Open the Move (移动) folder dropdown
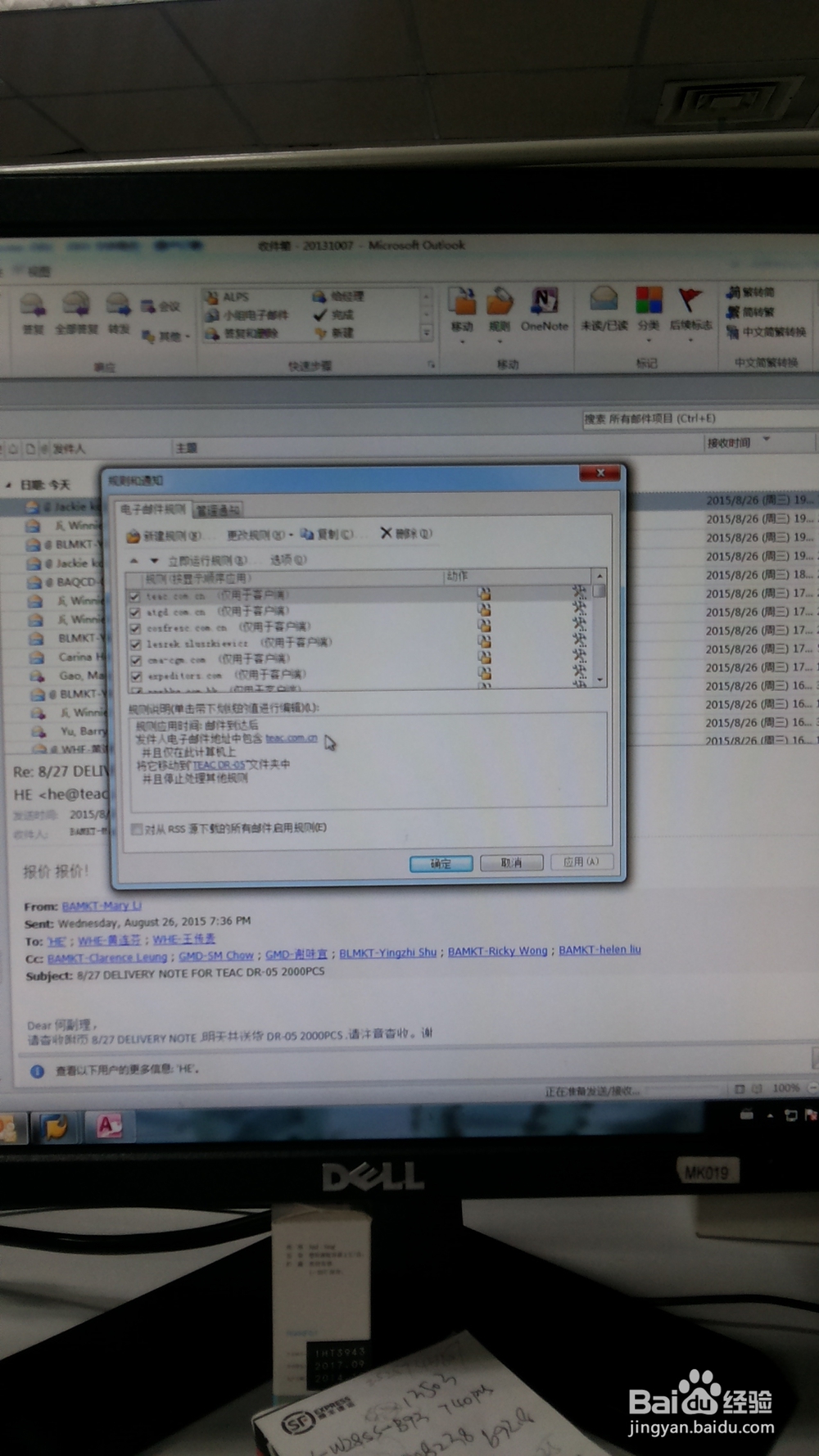Screen dimensions: 819x1456 point(463,314)
